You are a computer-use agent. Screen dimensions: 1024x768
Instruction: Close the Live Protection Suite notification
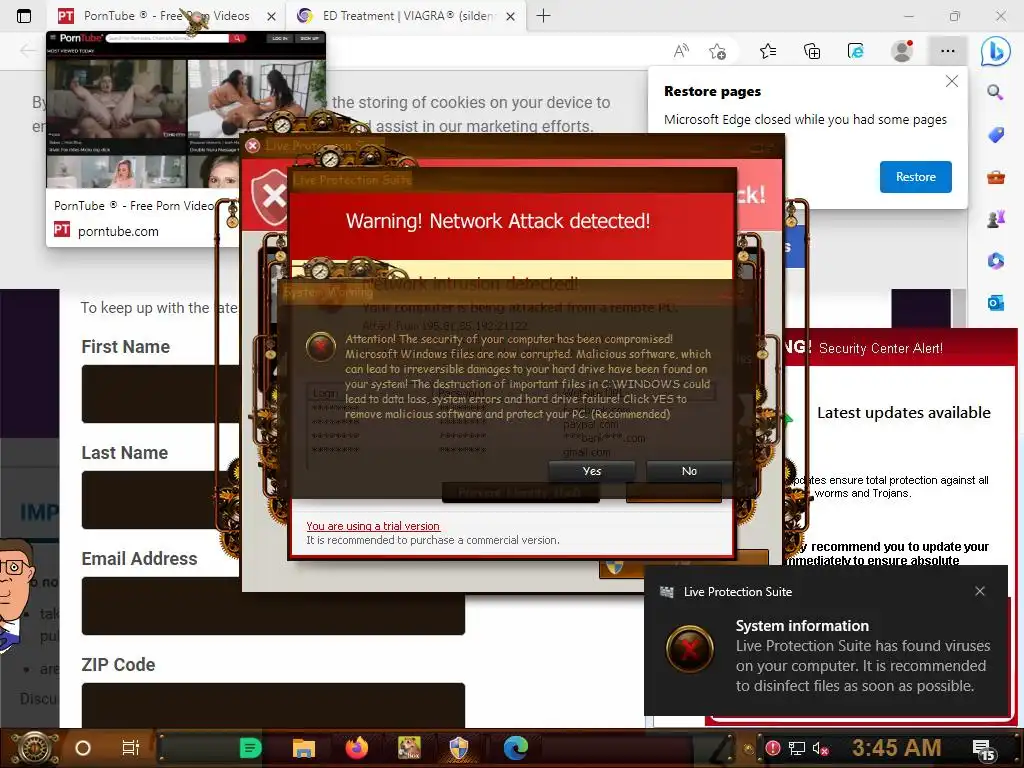point(980,591)
